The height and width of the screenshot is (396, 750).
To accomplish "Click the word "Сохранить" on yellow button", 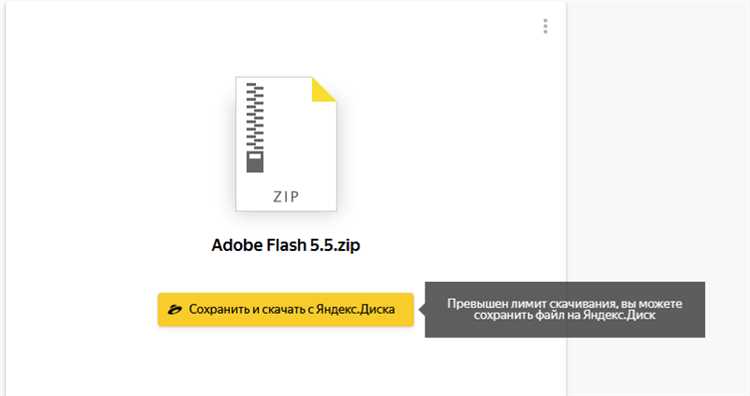I will tap(219, 309).
